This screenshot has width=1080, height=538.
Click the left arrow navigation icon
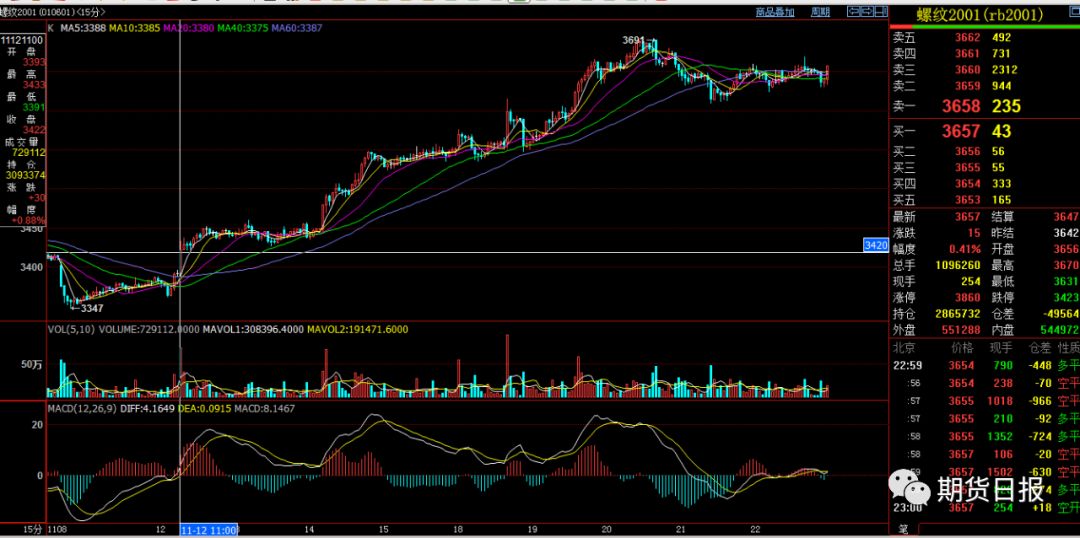click(853, 12)
